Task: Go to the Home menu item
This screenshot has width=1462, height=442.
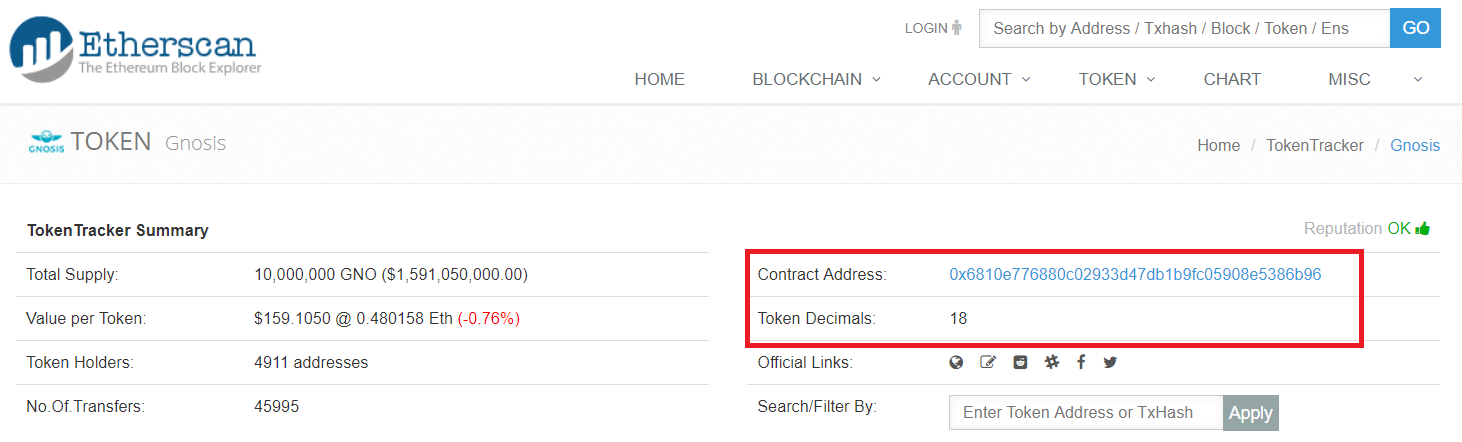Action: (659, 80)
